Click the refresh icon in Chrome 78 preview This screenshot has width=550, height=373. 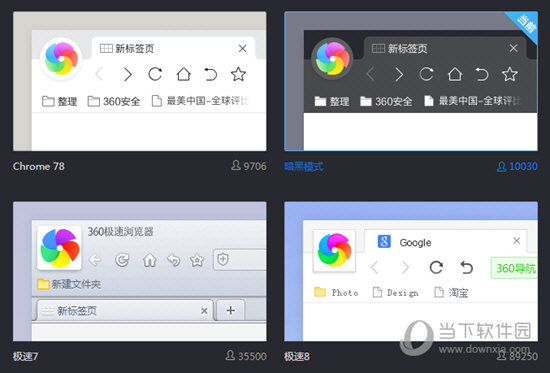155,74
